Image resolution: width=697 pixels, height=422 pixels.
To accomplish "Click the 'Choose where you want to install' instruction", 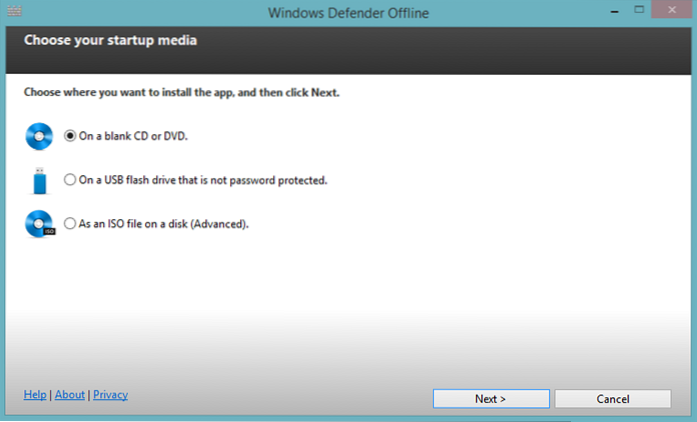I will (x=181, y=92).
